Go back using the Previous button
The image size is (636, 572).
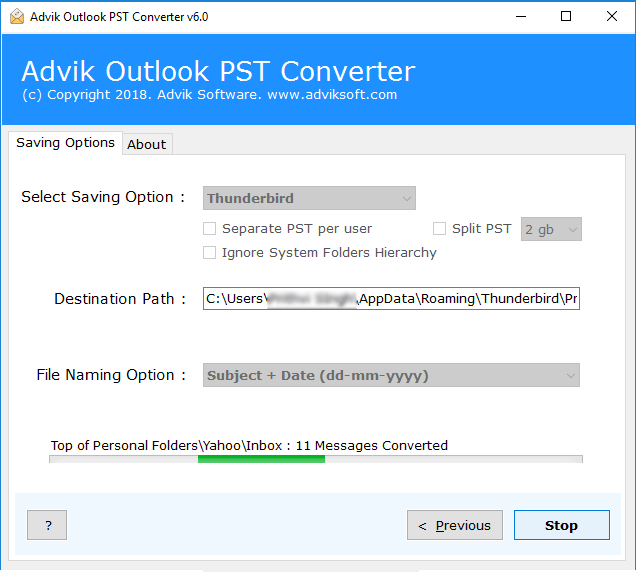point(455,525)
